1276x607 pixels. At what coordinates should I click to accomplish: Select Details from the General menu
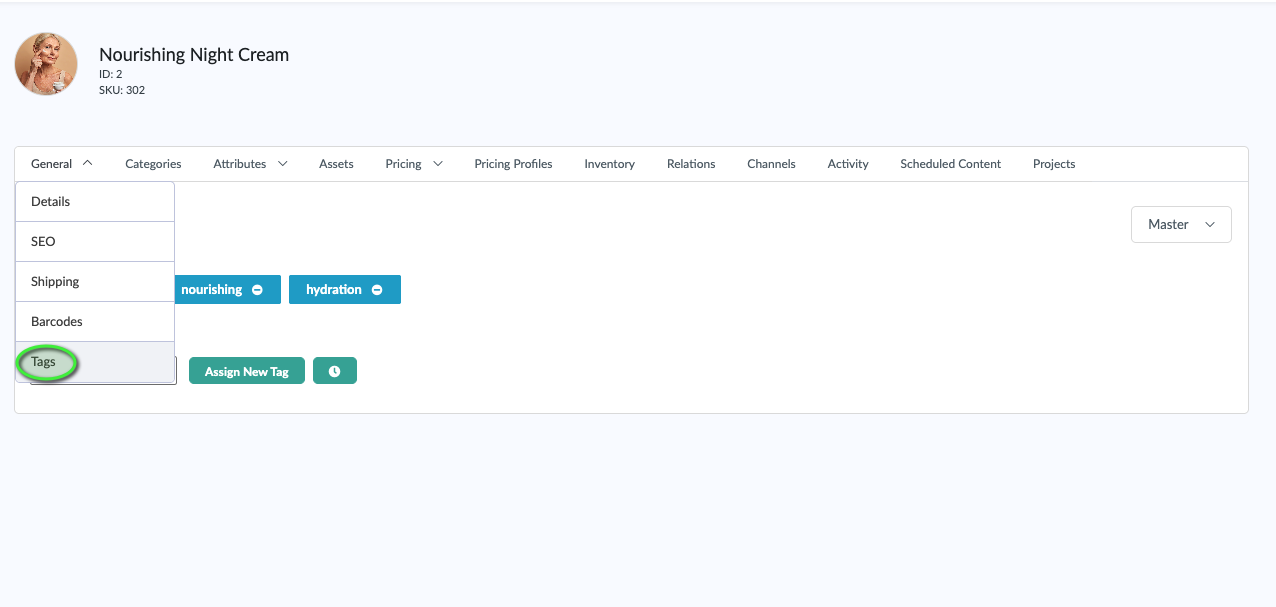click(51, 202)
